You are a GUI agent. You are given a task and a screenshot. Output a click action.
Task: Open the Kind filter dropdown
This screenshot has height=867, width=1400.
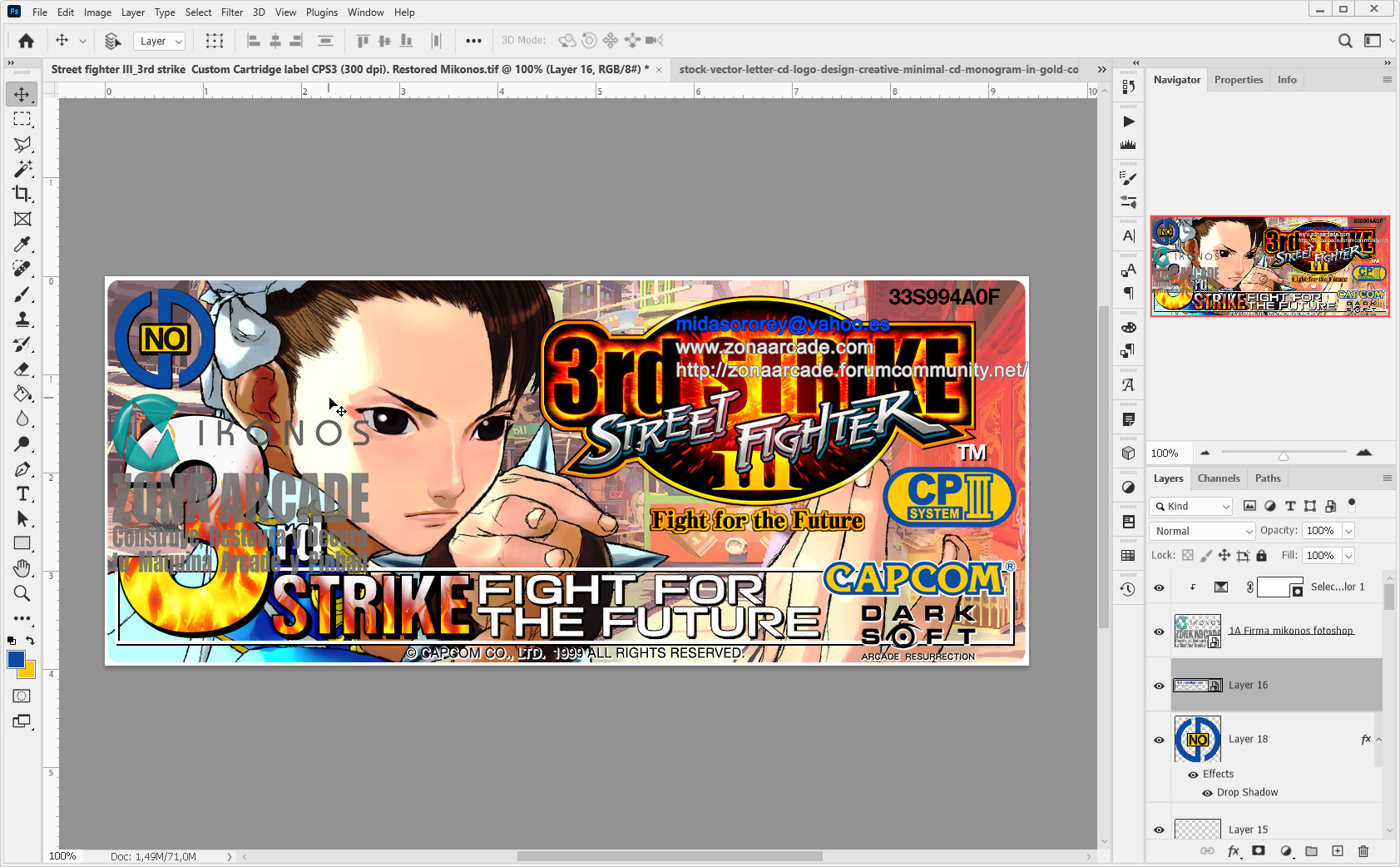(1190, 506)
